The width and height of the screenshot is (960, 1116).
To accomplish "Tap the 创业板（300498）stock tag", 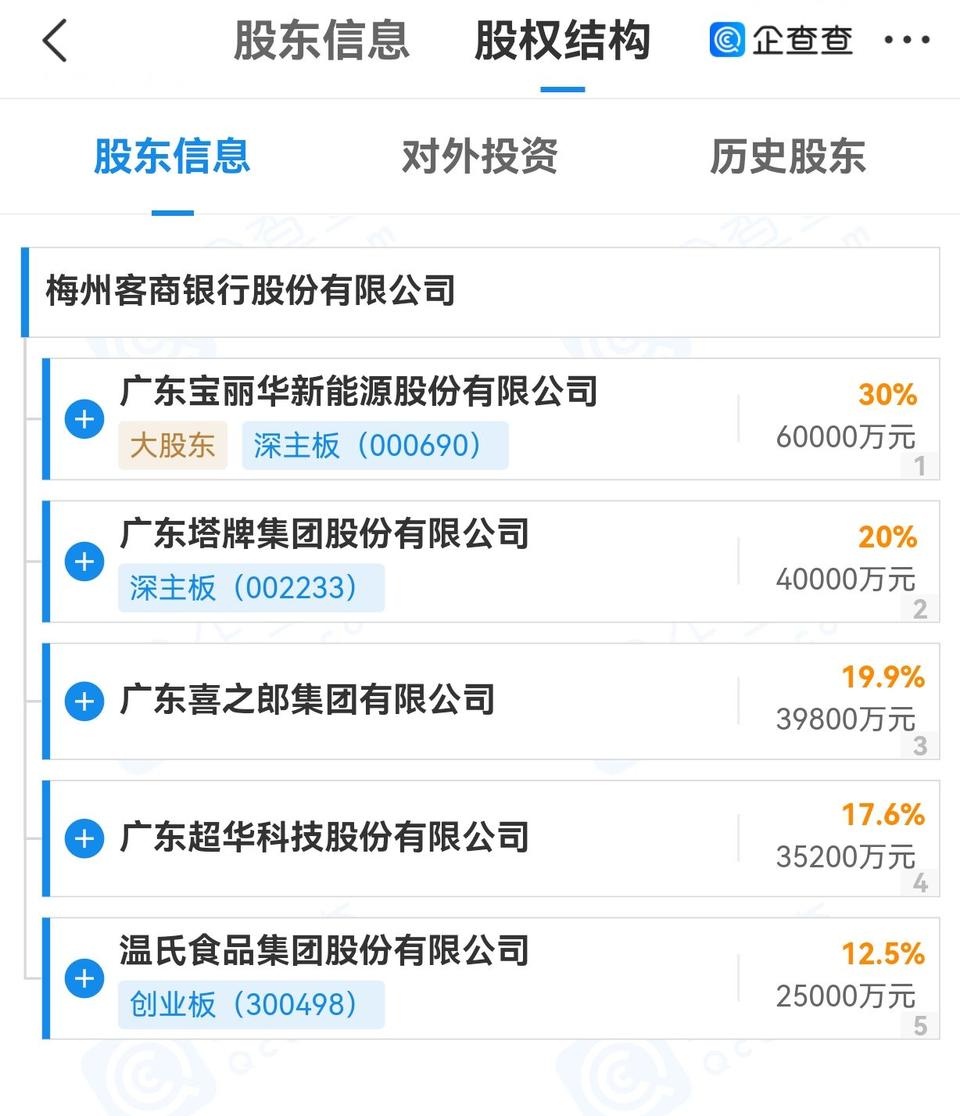I will tap(250, 1004).
